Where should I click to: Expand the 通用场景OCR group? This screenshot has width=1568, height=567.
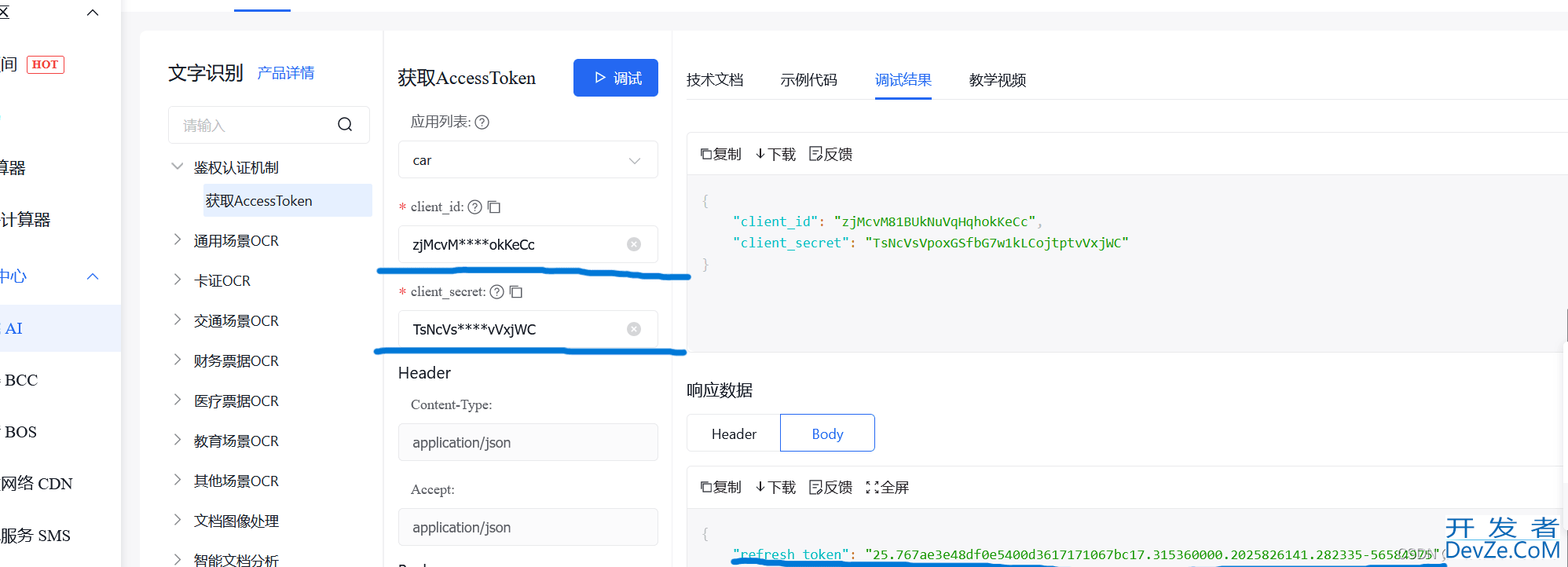click(x=178, y=240)
